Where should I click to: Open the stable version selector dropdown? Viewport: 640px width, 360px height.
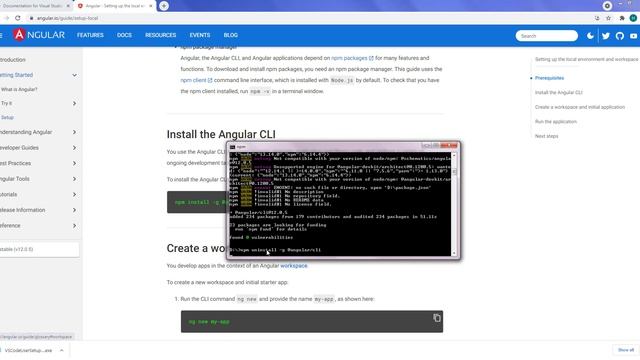pyautogui.click(x=39, y=249)
